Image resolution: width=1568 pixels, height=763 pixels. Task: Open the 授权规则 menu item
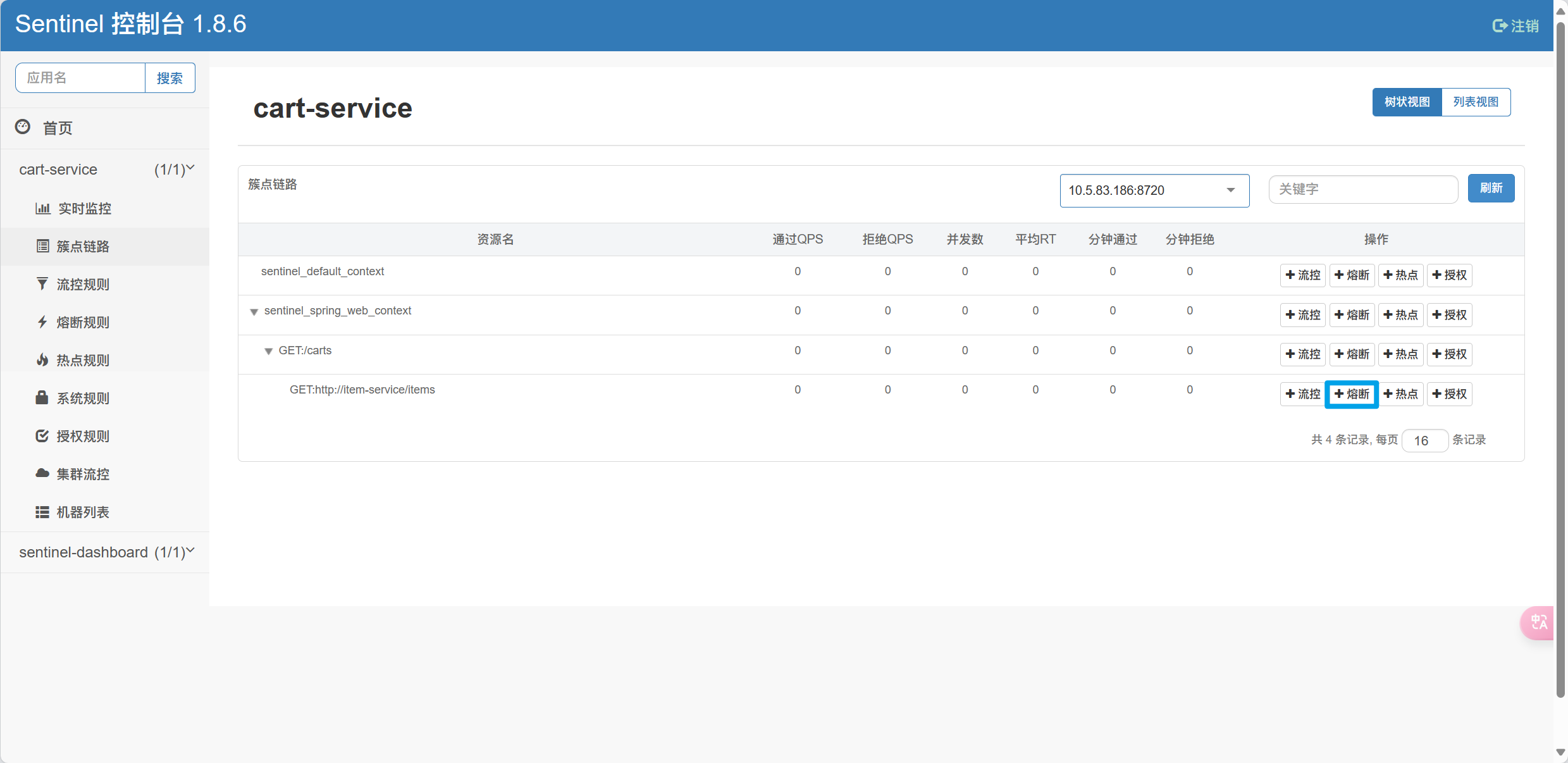point(82,436)
